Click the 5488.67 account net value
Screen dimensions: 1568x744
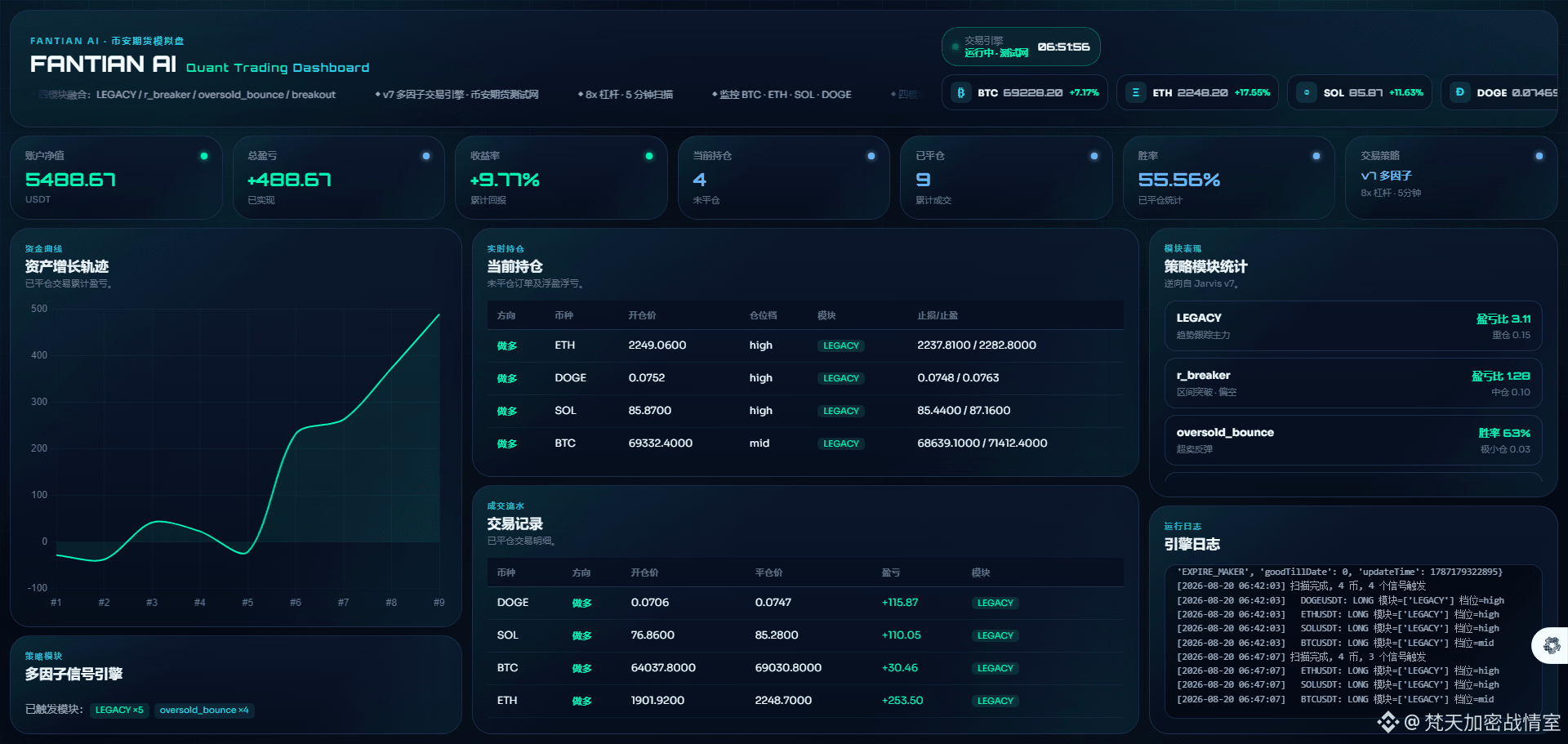point(70,180)
